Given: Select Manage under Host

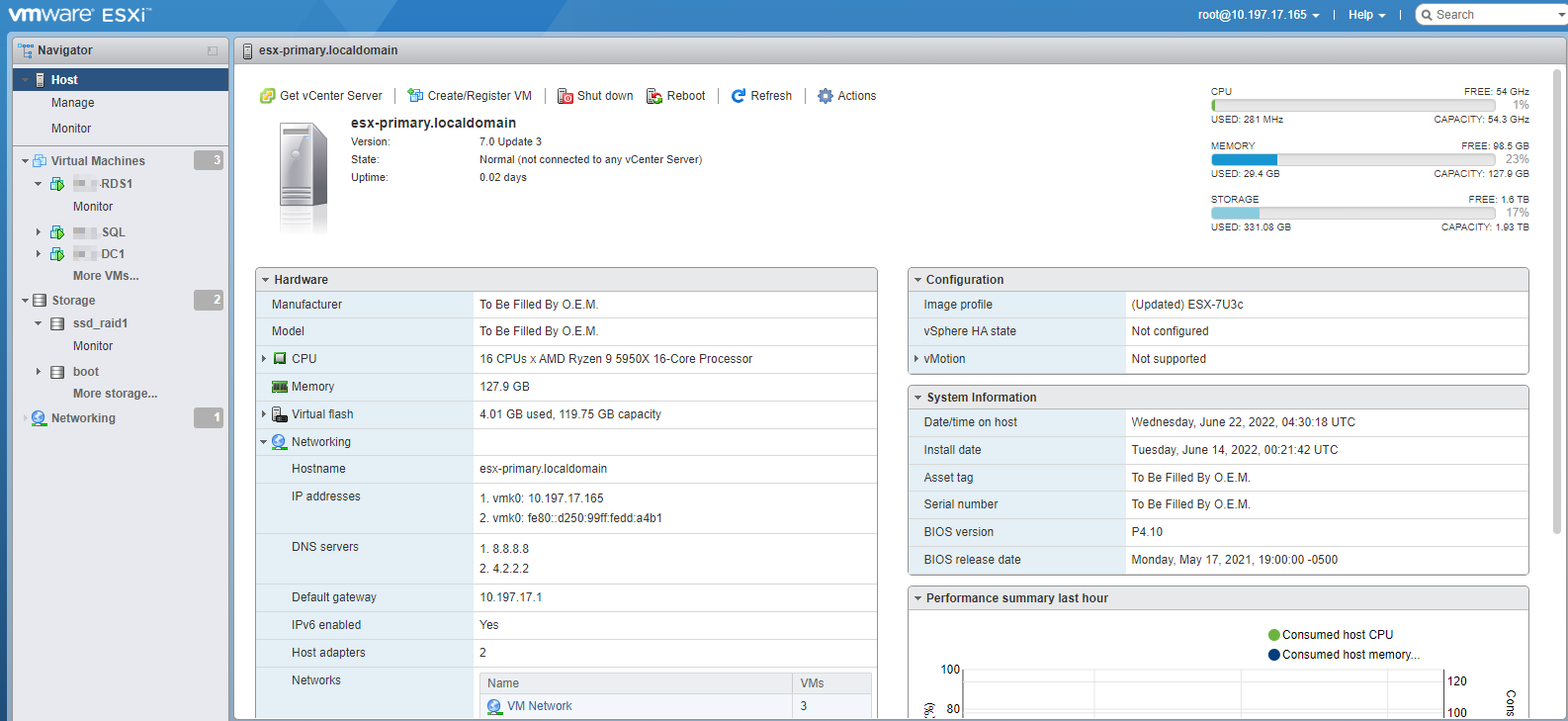Looking at the screenshot, I should click(x=73, y=103).
